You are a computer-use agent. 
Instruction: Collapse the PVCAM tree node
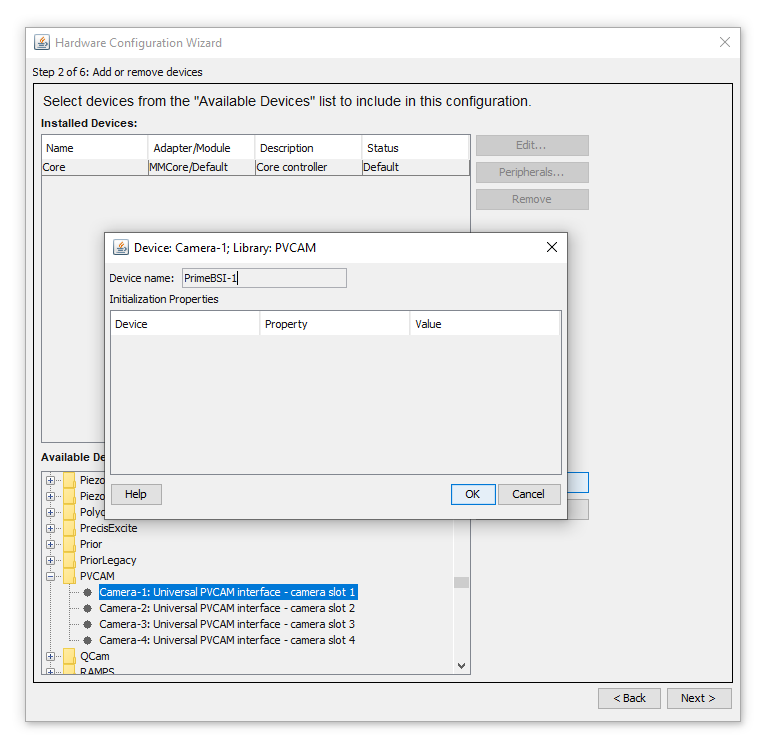pyautogui.click(x=50, y=577)
